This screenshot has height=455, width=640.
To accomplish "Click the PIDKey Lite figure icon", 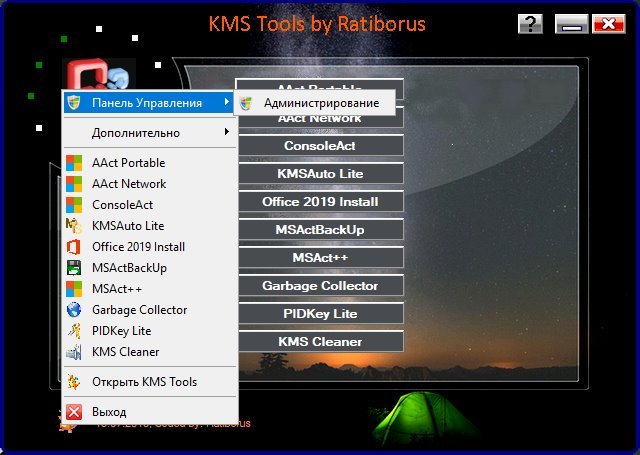I will tap(74, 331).
